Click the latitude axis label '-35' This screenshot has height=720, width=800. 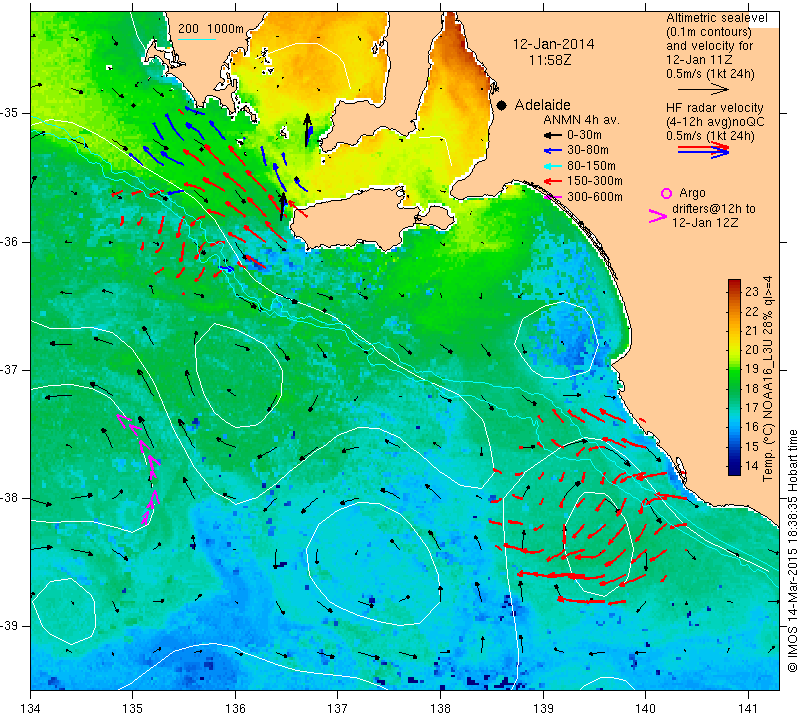point(10,113)
